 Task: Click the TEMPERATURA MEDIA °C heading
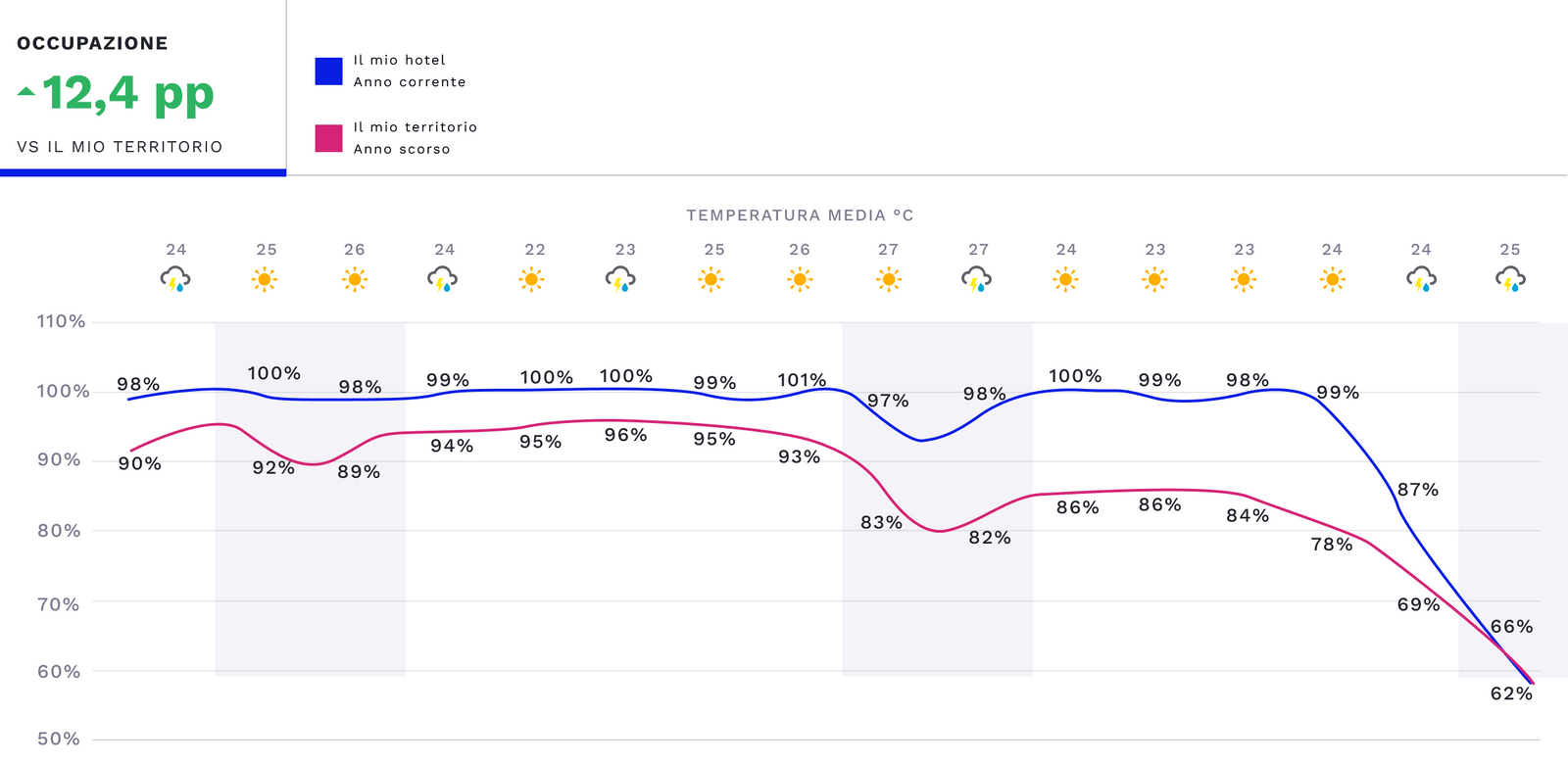point(800,215)
